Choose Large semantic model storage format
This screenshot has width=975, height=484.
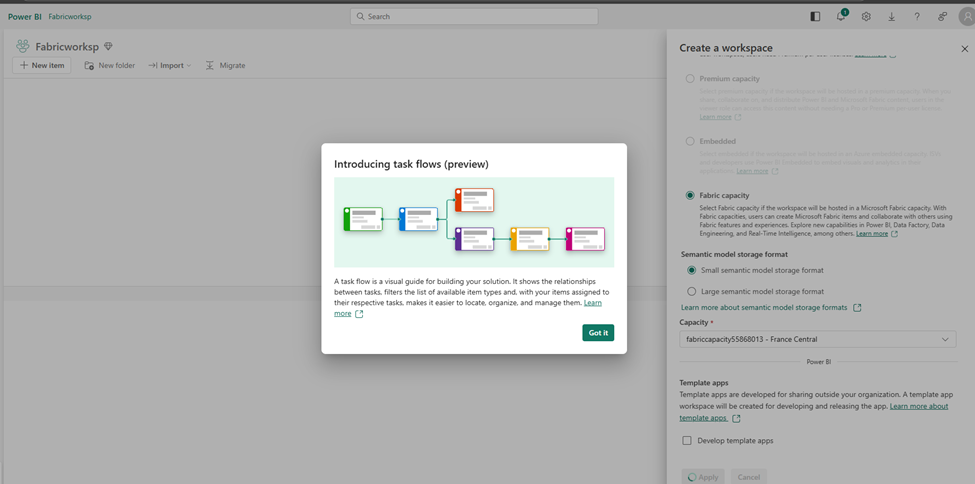[690, 291]
